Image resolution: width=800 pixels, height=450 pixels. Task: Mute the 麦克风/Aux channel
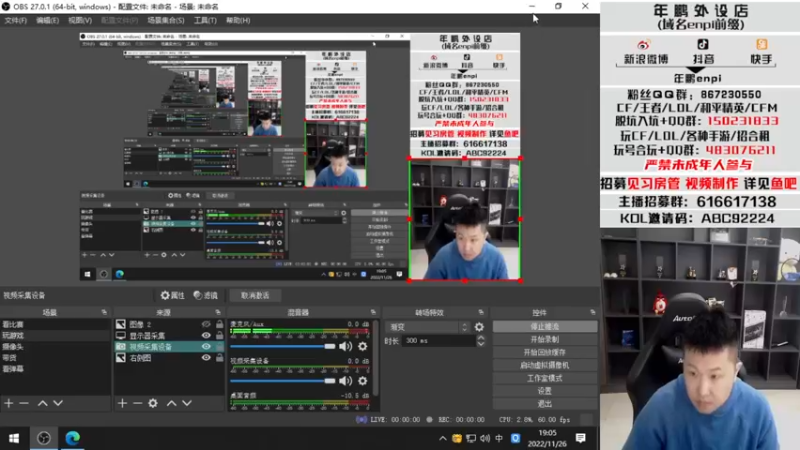point(345,346)
